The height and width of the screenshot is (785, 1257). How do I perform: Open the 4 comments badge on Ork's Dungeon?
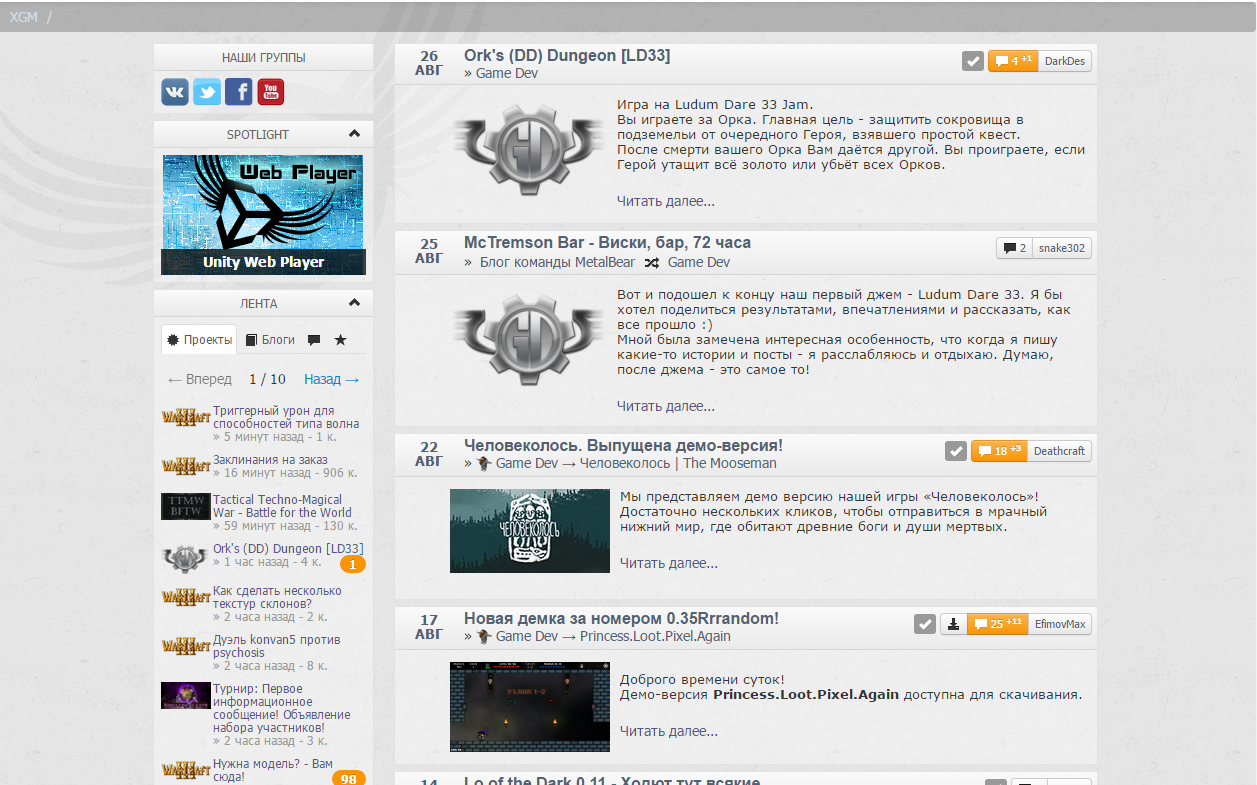[x=1013, y=61]
